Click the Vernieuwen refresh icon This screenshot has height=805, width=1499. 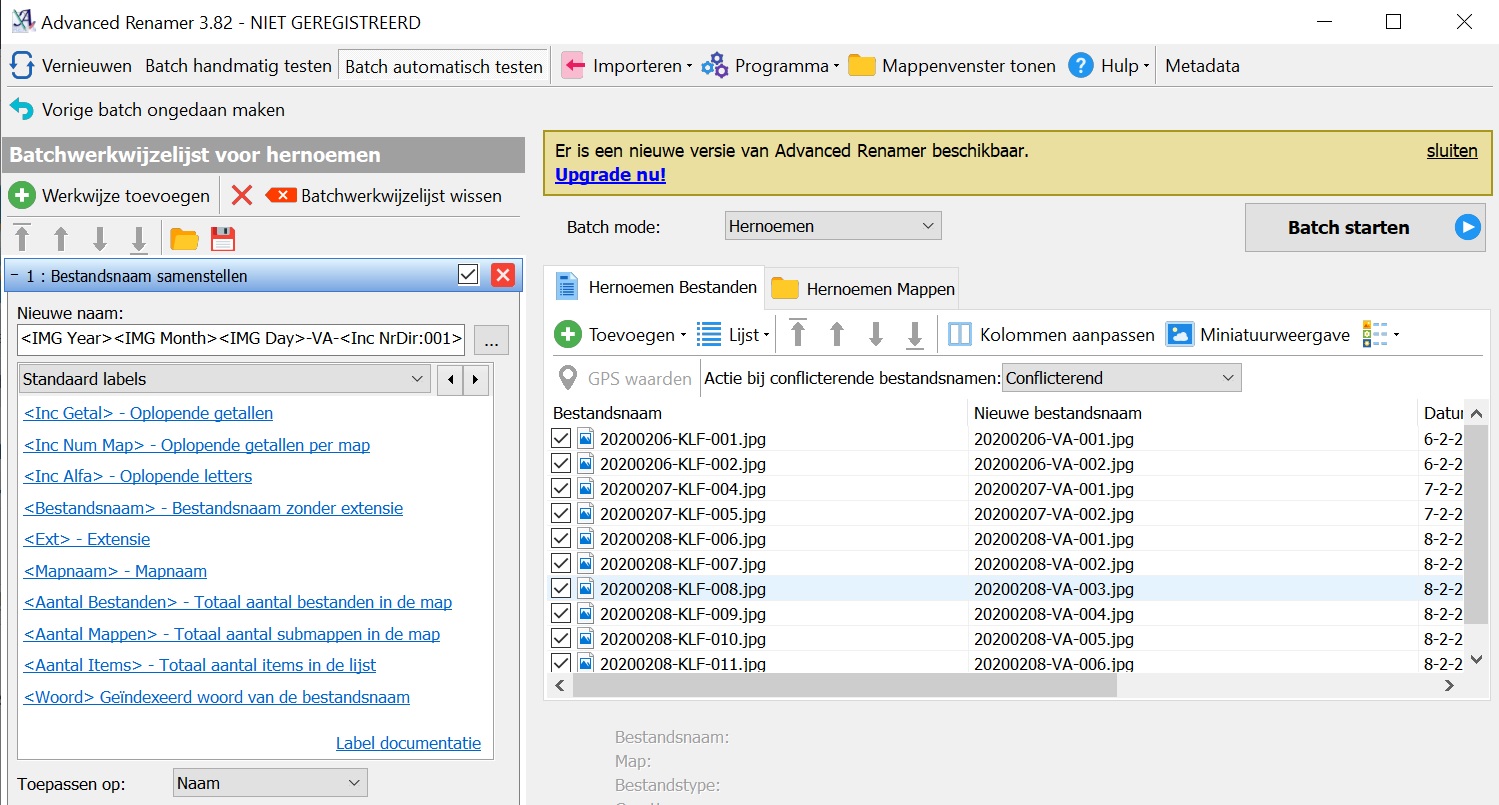[22, 66]
